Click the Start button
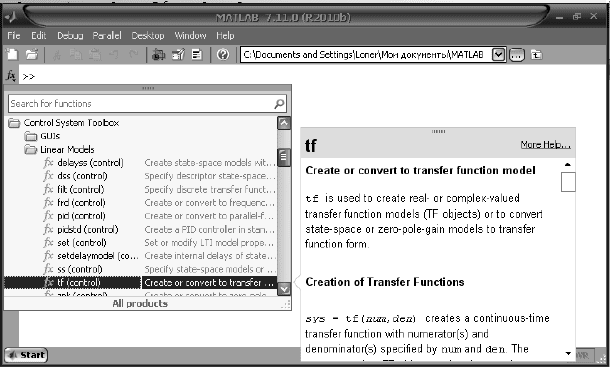This screenshot has width=610, height=367. 26,355
